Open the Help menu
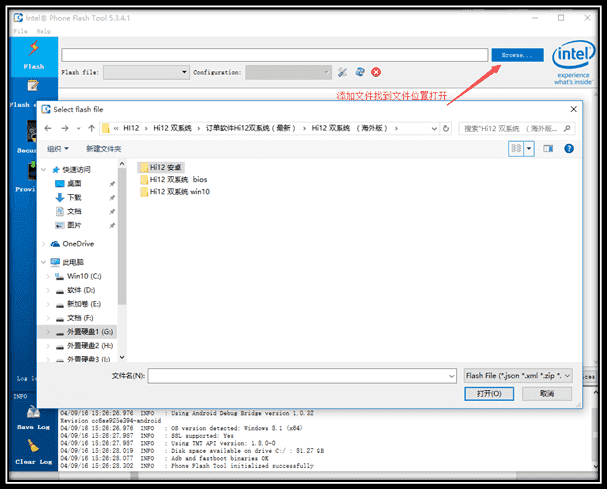The width and height of the screenshot is (607, 489). click(43, 31)
